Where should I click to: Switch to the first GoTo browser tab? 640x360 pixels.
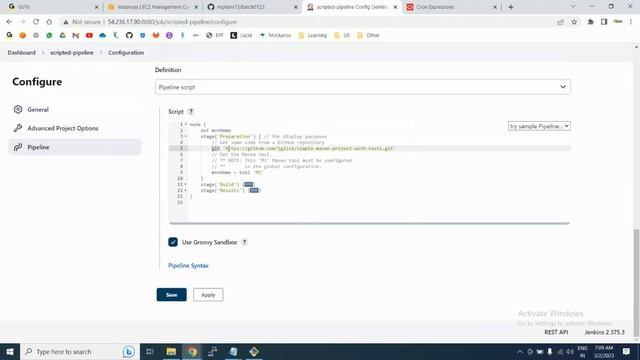(x=53, y=7)
